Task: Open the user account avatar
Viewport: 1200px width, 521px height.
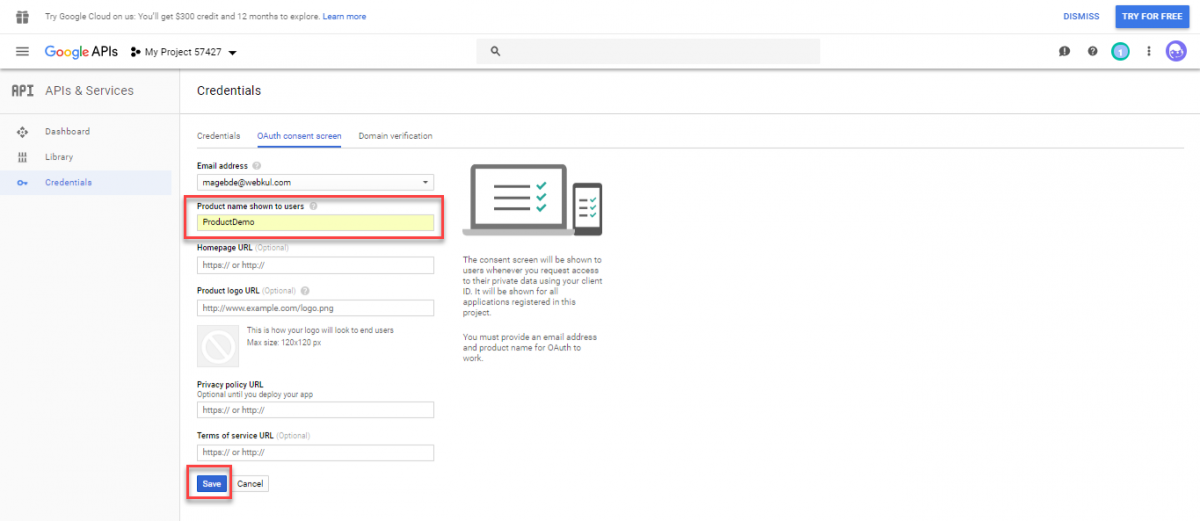Action: coord(1176,51)
